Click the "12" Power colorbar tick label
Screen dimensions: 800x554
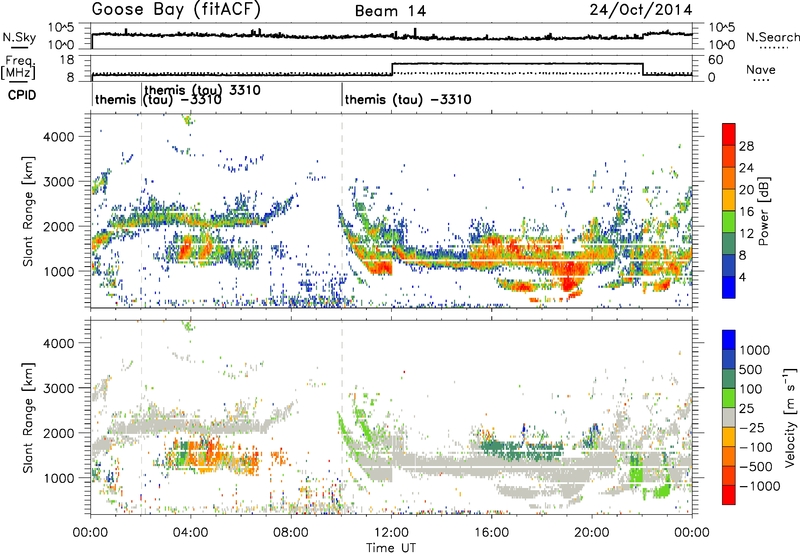coord(746,234)
